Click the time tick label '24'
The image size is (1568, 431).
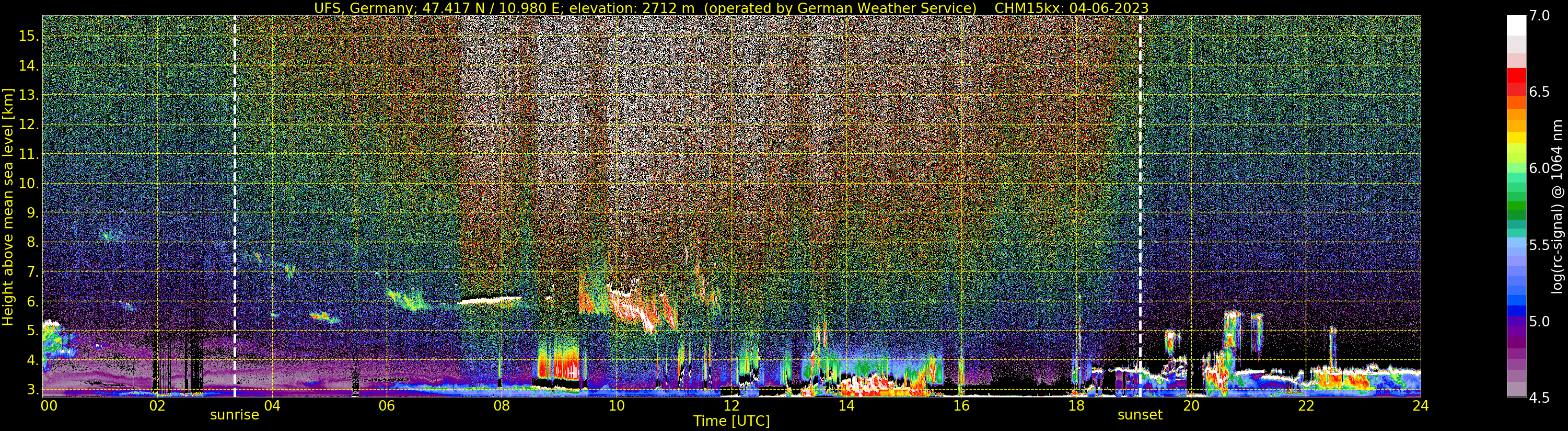click(x=1421, y=406)
